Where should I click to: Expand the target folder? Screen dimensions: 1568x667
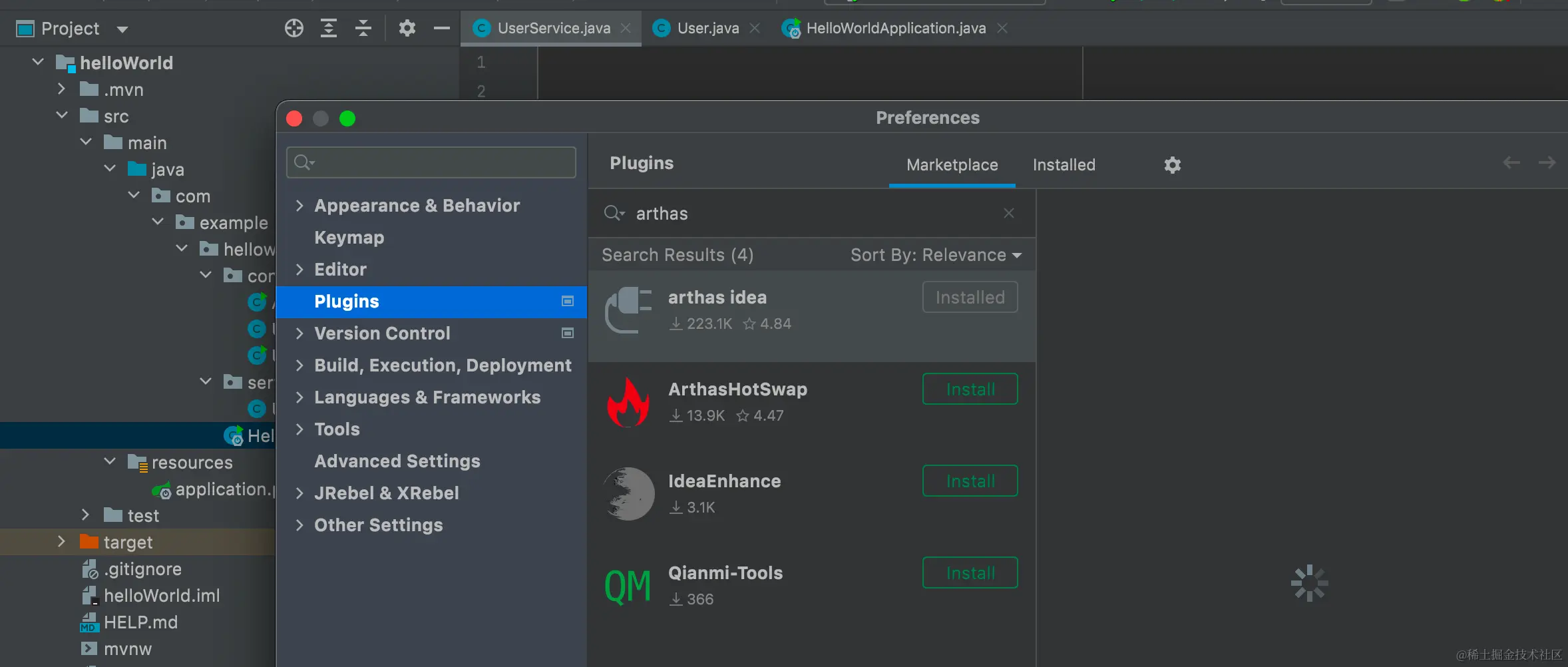pos(61,541)
